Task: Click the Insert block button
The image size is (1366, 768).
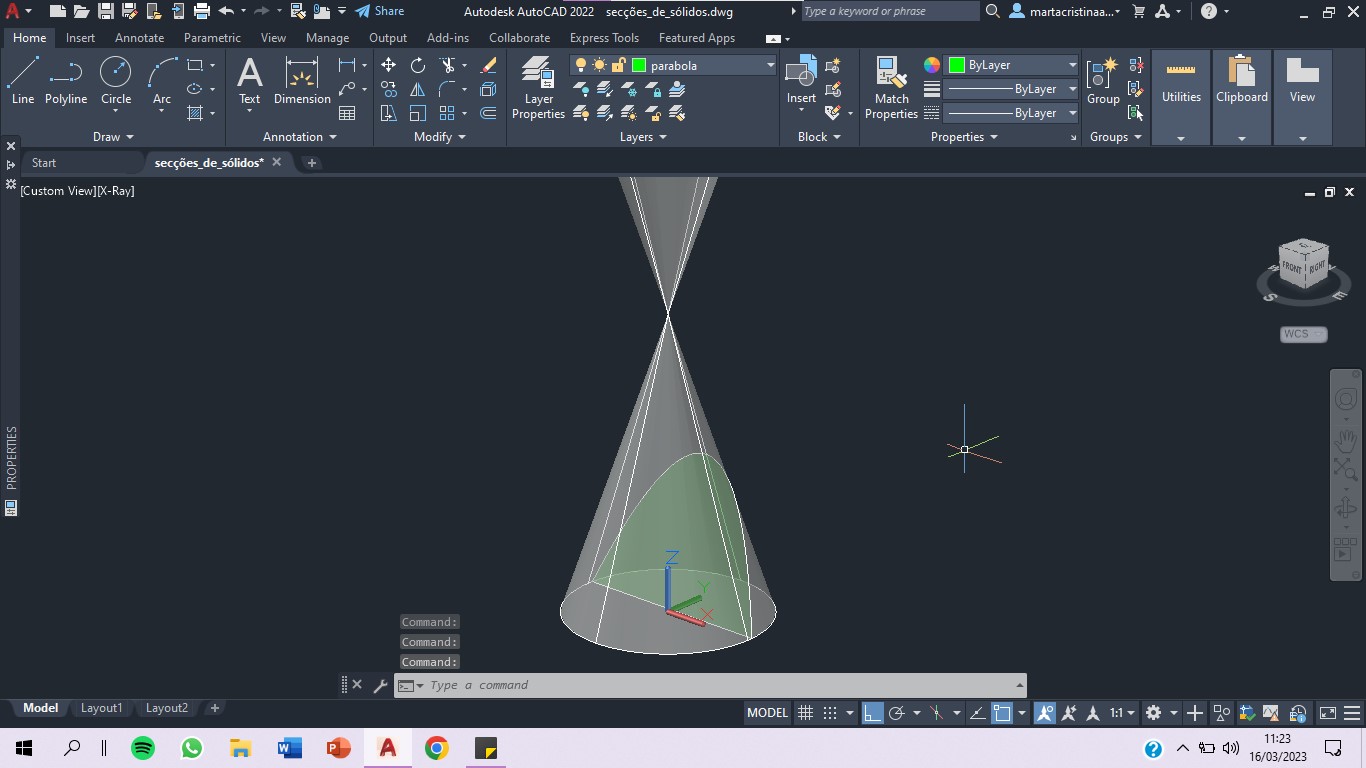Action: click(x=801, y=80)
